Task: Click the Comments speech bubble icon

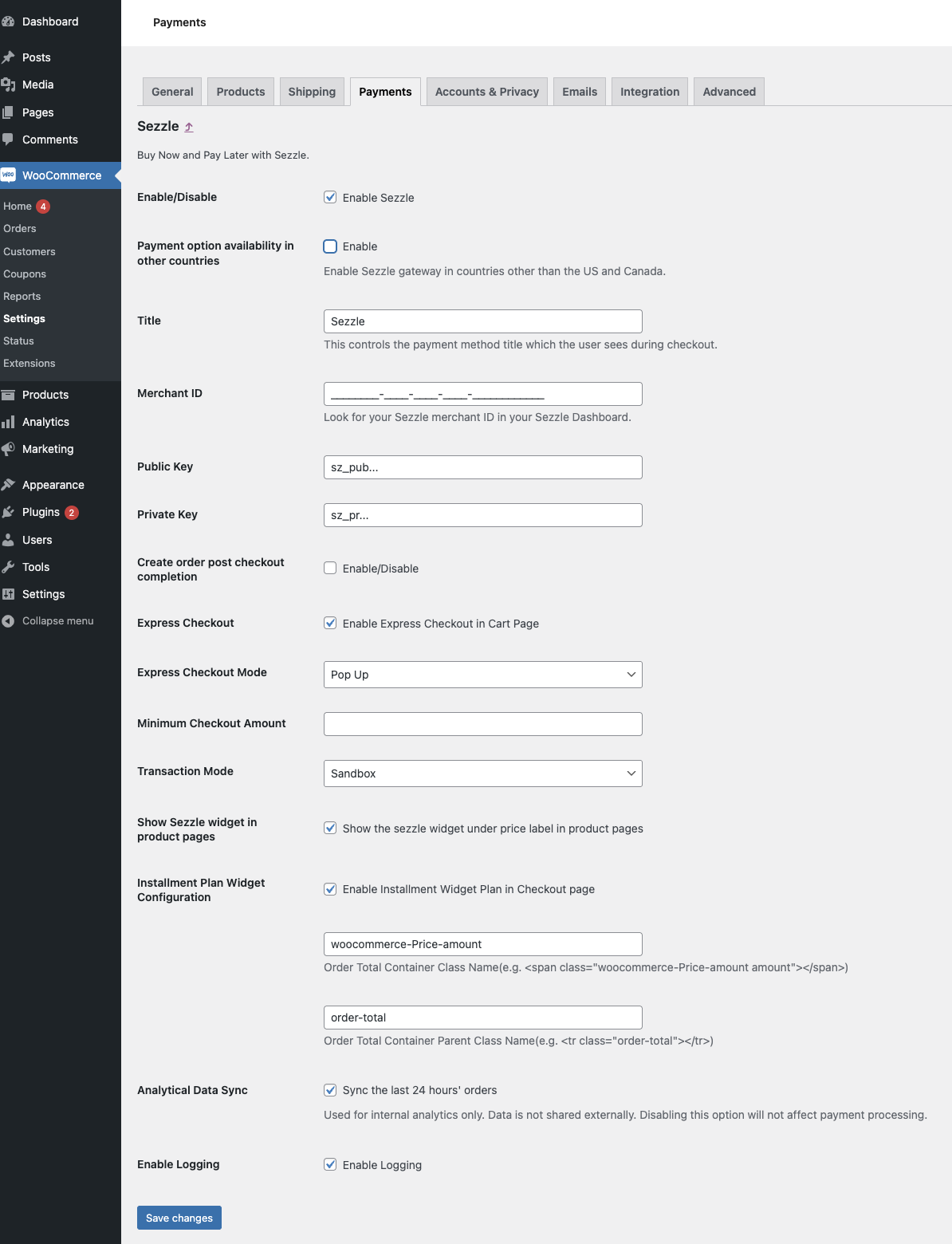Action: tap(8, 140)
